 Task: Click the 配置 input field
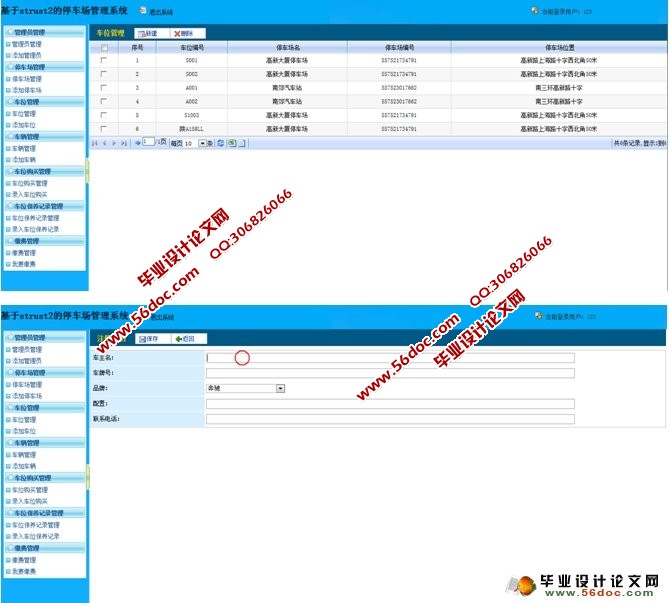pos(390,404)
